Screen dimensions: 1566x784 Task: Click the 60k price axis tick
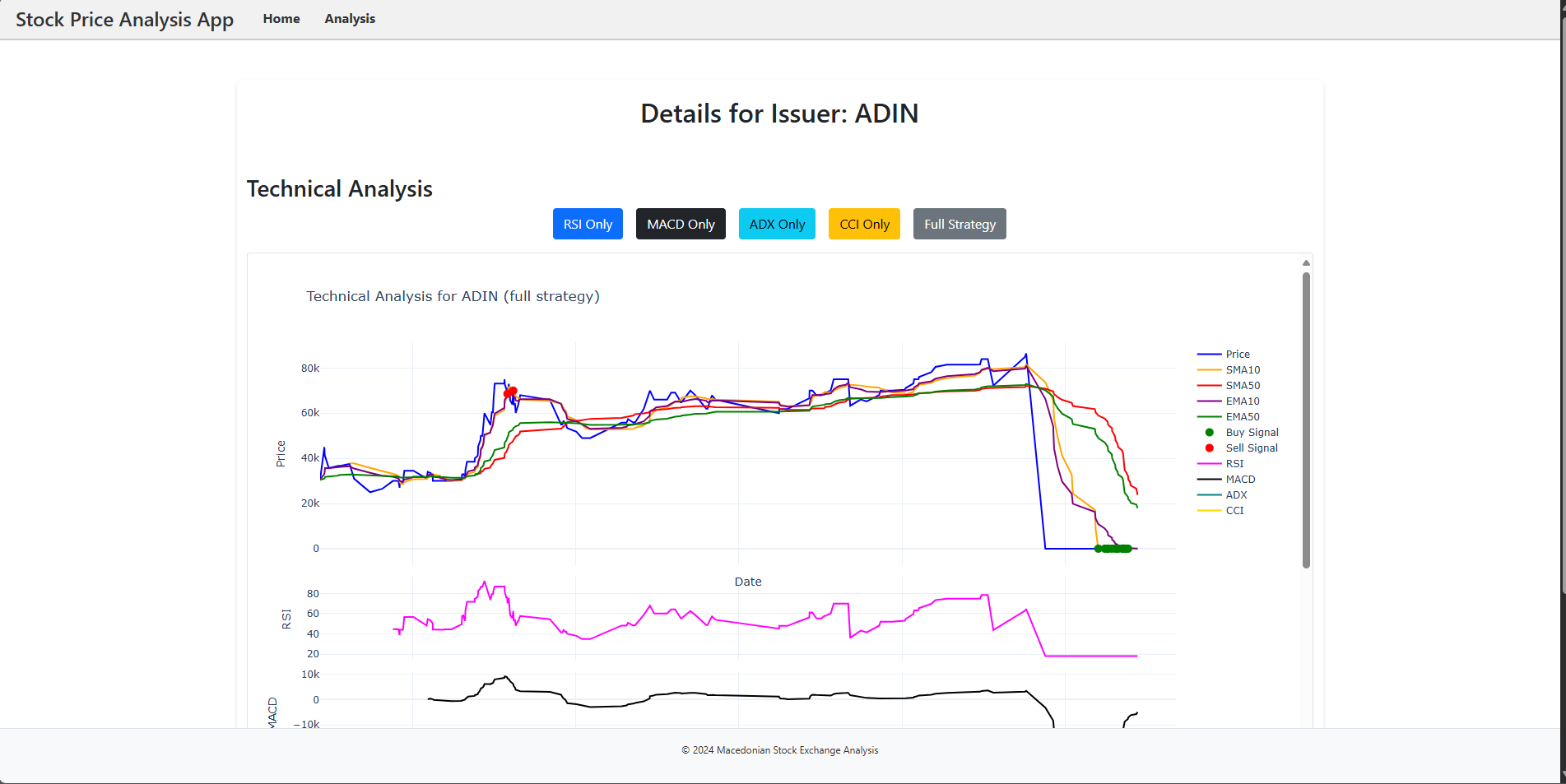coord(310,413)
